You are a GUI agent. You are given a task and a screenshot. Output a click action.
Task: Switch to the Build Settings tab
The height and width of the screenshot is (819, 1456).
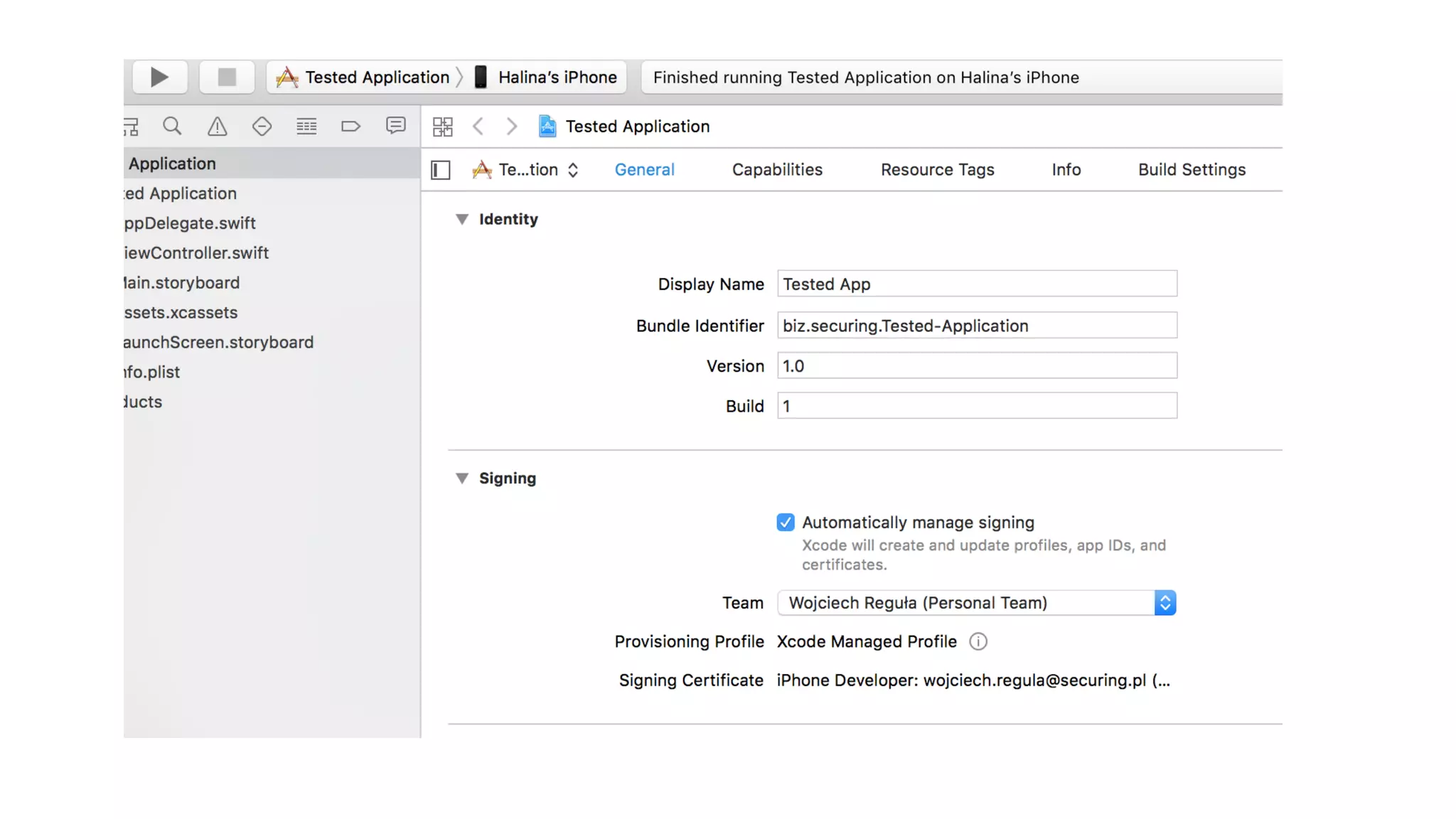1192,170
